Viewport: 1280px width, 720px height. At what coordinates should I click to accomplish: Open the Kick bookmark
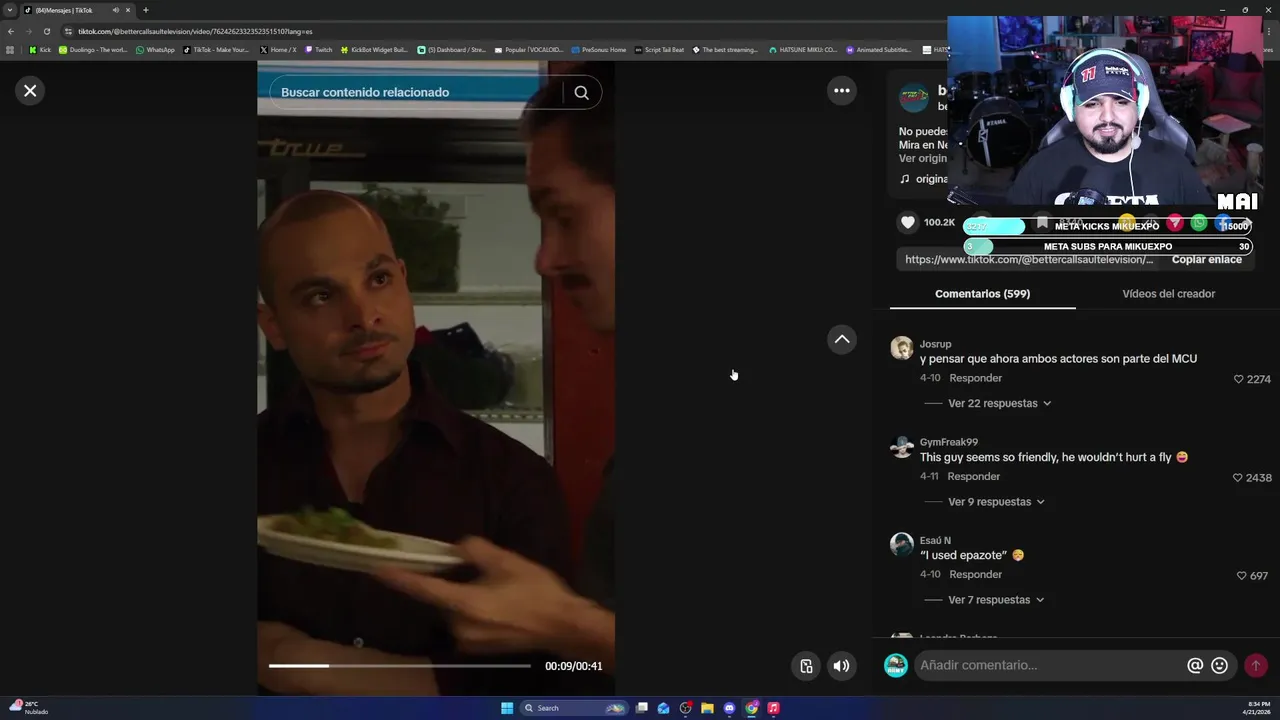tap(40, 49)
